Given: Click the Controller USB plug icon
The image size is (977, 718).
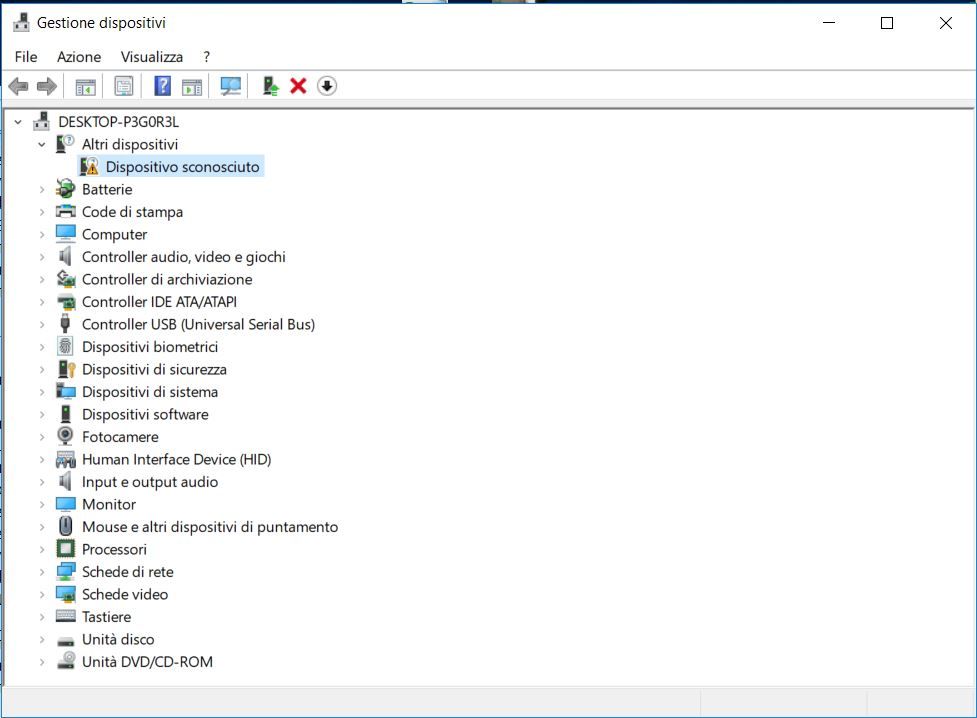Looking at the screenshot, I should coord(65,323).
